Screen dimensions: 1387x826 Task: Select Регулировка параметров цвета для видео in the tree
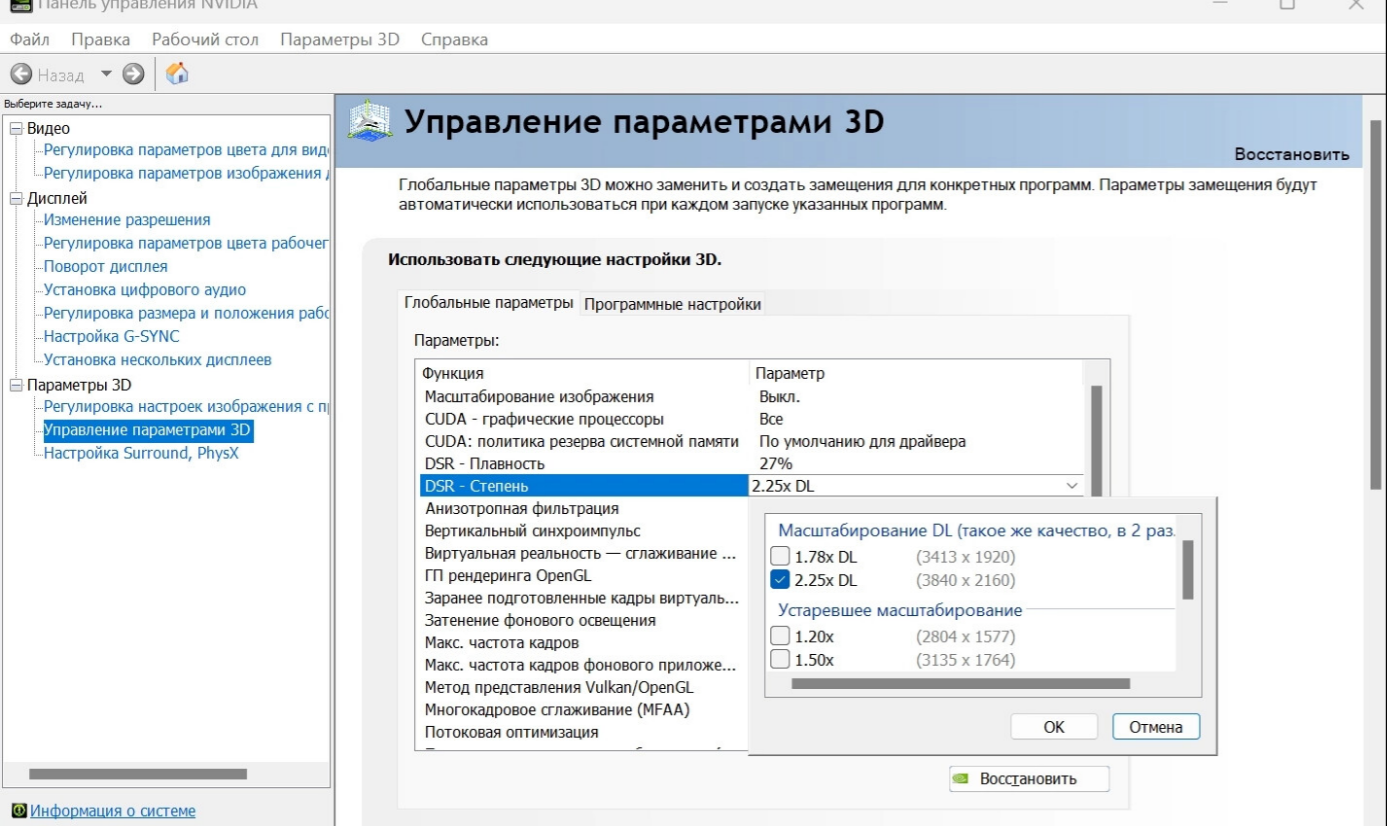point(186,150)
